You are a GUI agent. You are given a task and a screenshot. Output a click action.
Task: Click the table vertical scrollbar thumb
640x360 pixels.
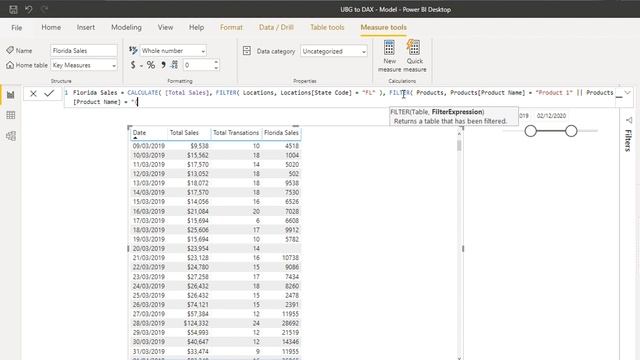[459, 145]
